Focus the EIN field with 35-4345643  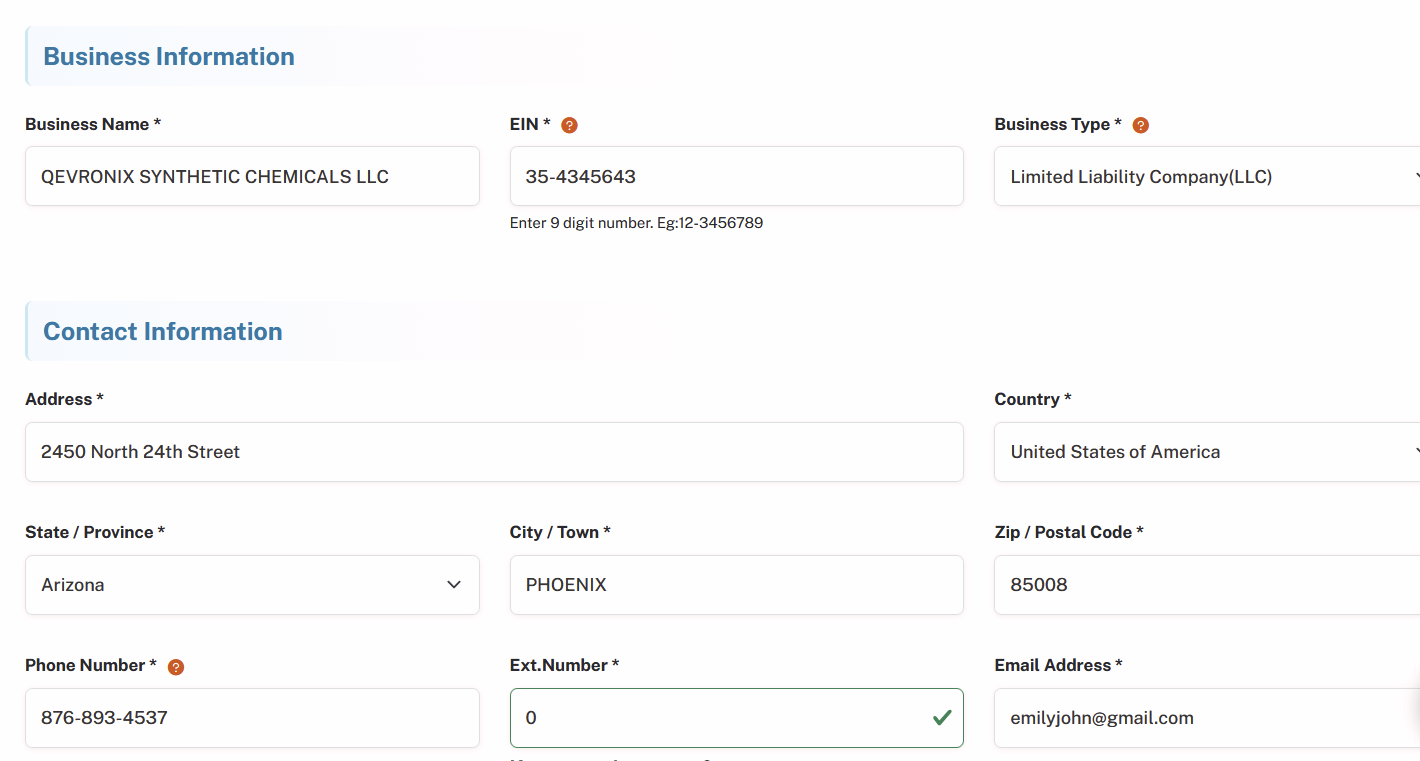(x=737, y=176)
